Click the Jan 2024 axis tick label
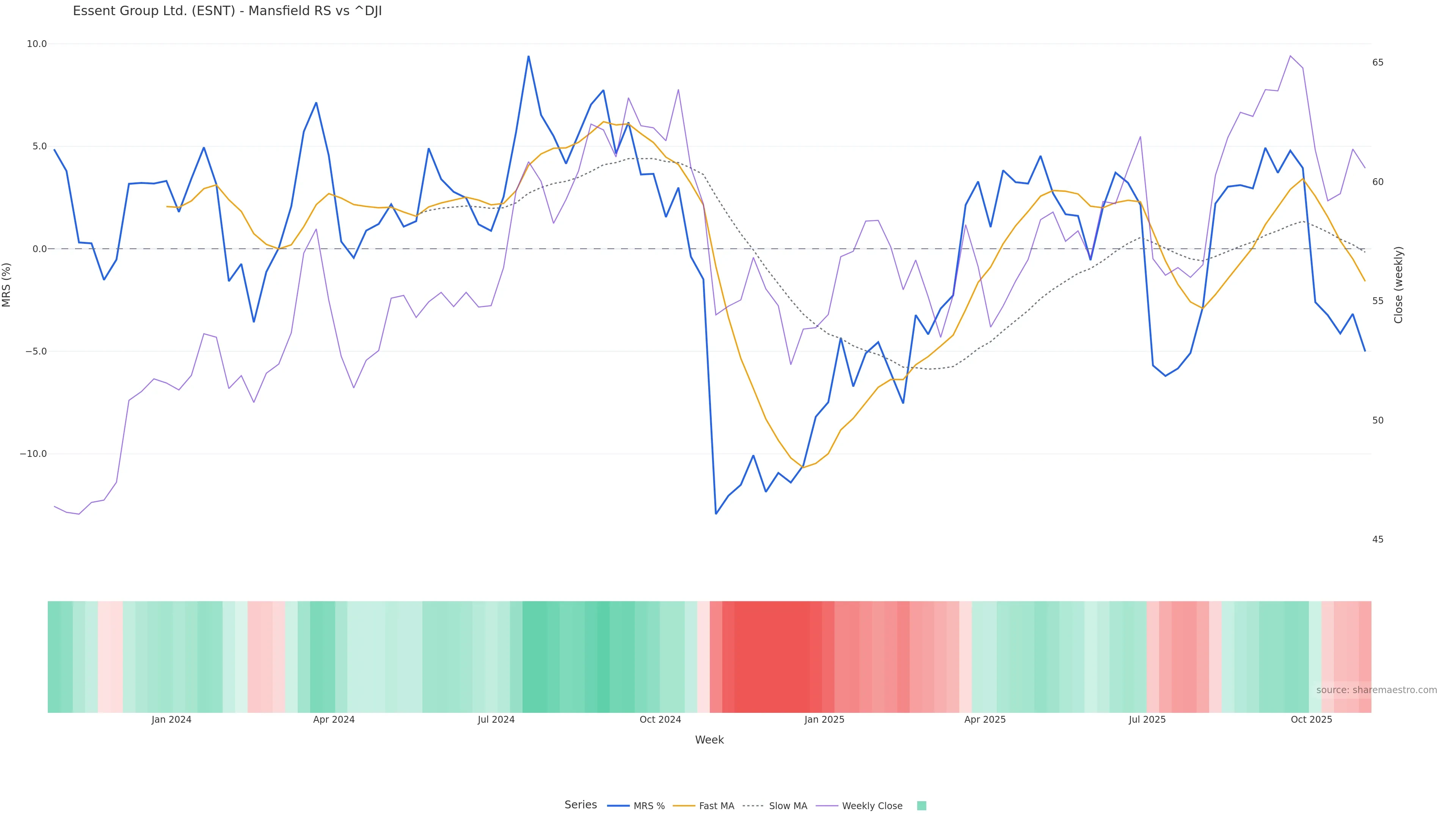1456x819 pixels. click(x=171, y=720)
